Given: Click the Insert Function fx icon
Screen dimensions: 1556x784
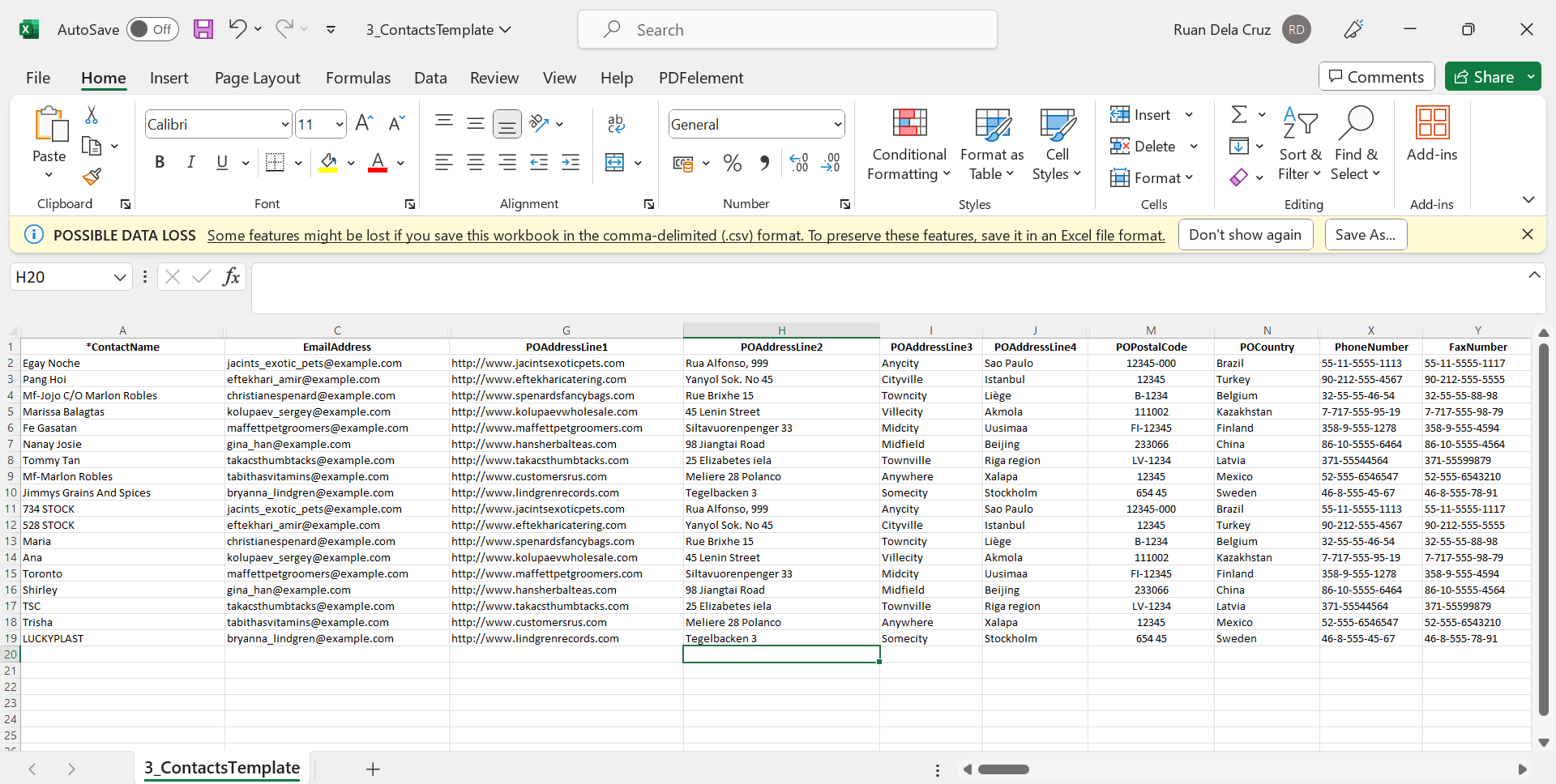Looking at the screenshot, I should (231, 277).
